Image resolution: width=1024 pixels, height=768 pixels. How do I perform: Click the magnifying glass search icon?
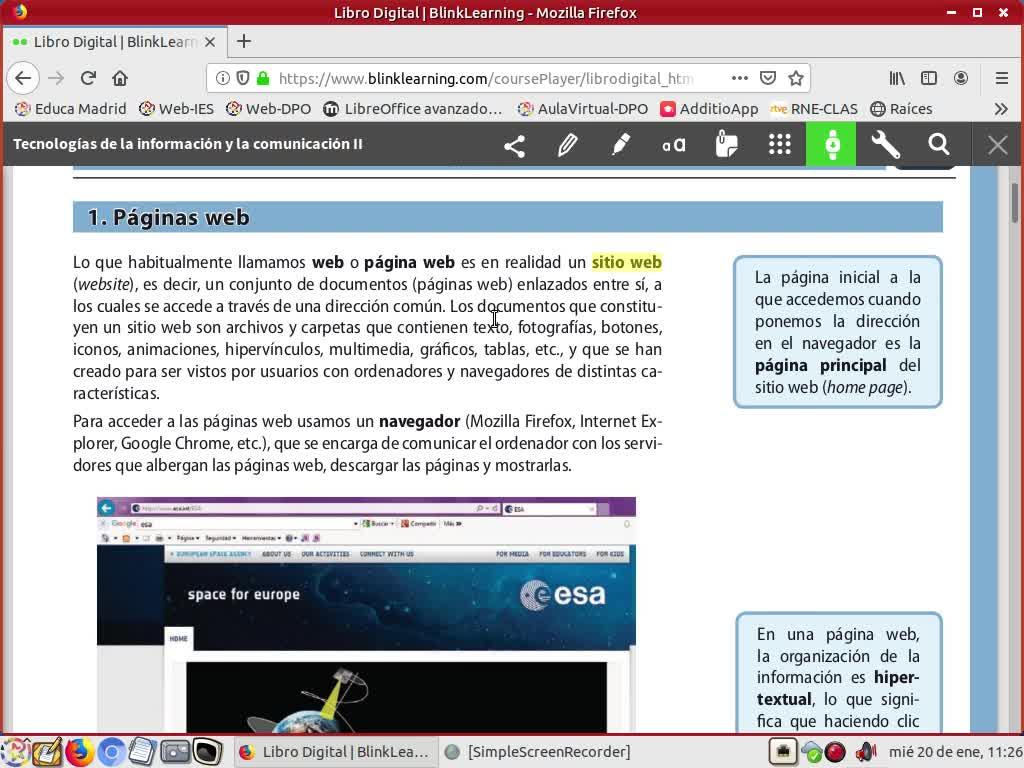938,145
